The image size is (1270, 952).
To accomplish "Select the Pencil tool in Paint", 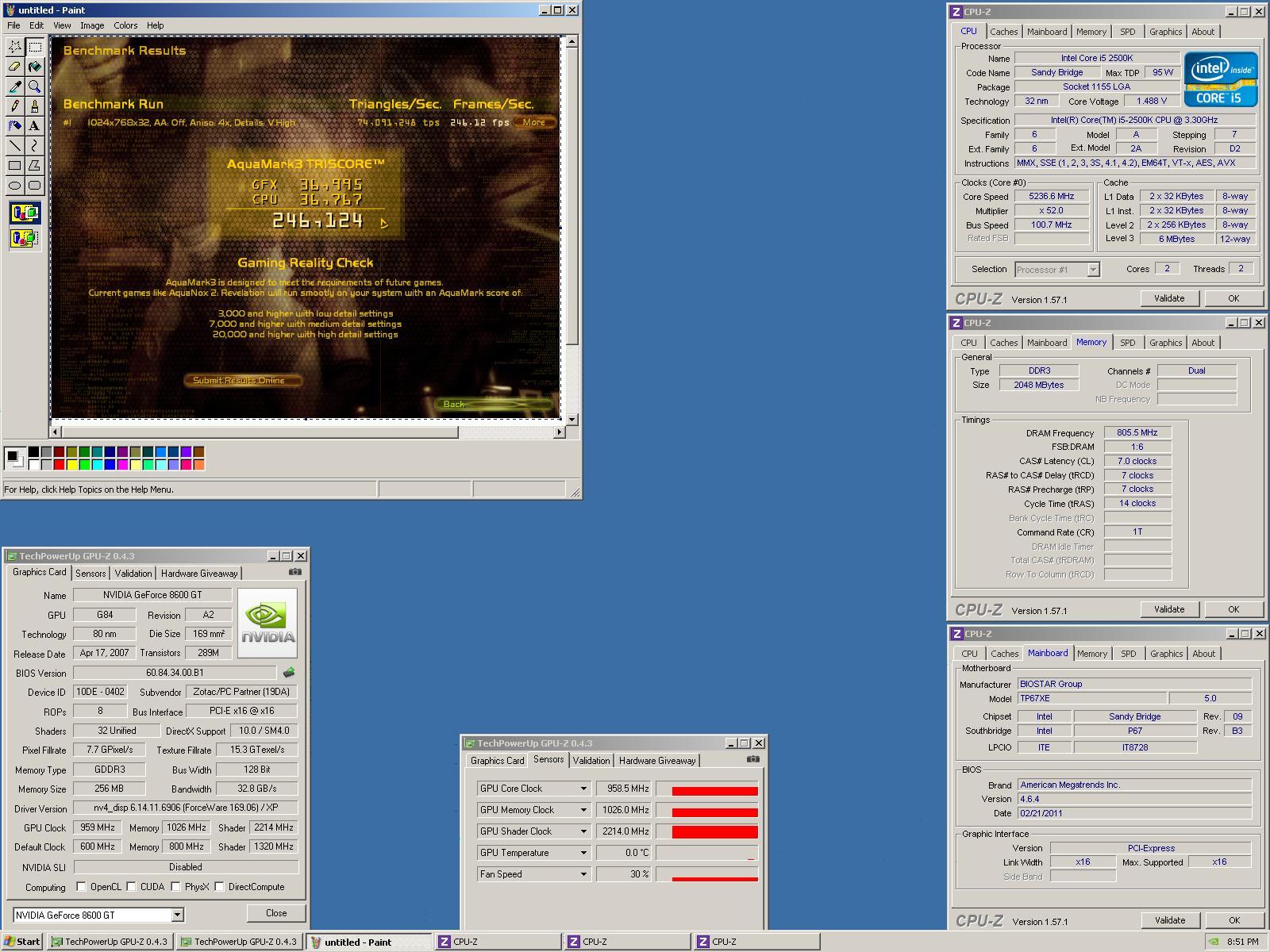I will point(14,106).
